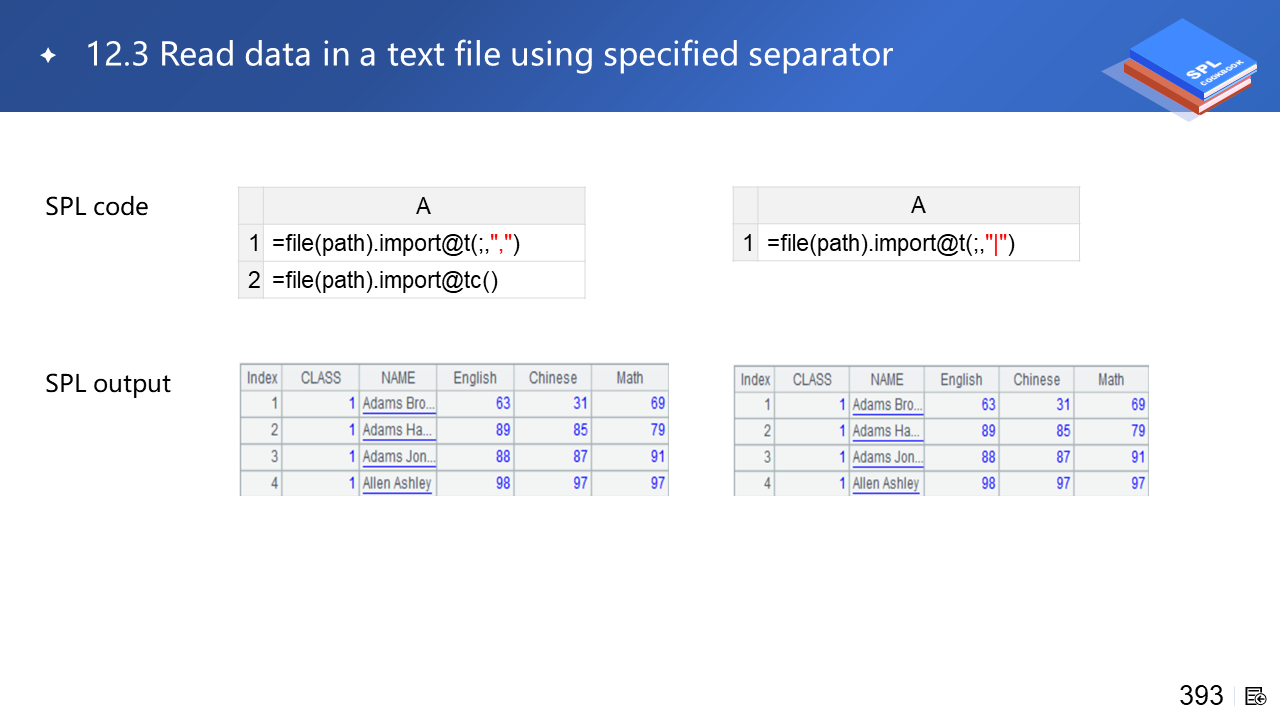
Task: Click the NAME column header in the left output table
Action: (398, 378)
